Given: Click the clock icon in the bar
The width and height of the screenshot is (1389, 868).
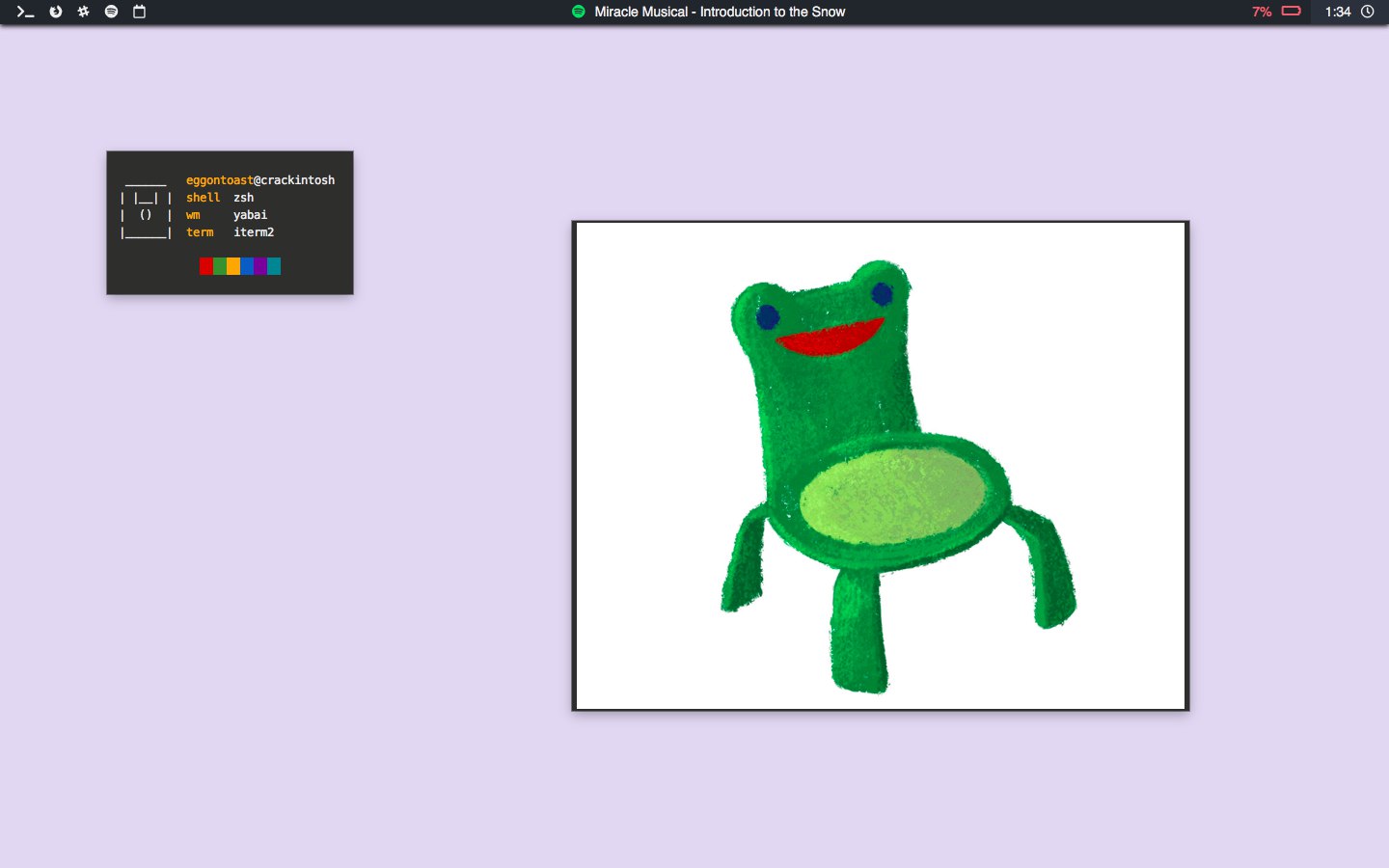Looking at the screenshot, I should [x=1367, y=12].
